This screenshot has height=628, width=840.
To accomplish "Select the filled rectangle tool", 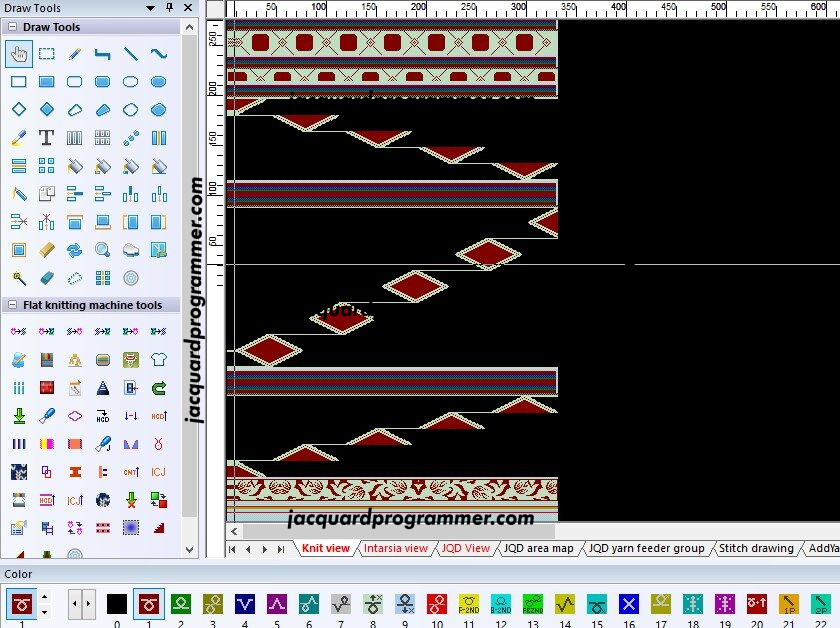I will pos(47,81).
